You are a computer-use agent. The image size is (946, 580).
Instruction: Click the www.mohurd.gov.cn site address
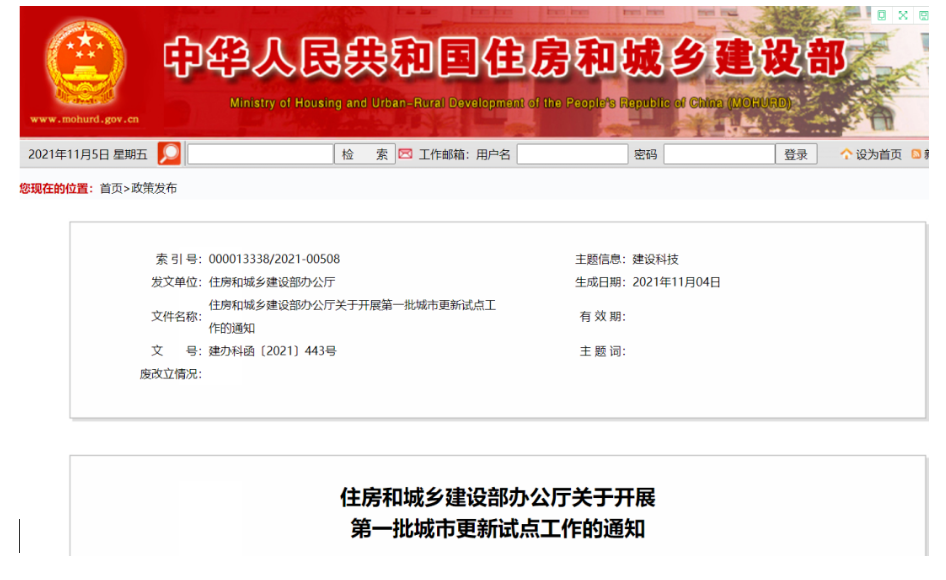[x=84, y=120]
